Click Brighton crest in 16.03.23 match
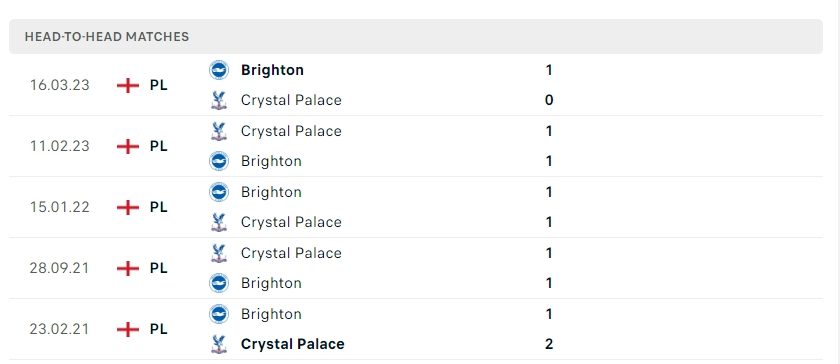This screenshot has width=840, height=364. (219, 70)
